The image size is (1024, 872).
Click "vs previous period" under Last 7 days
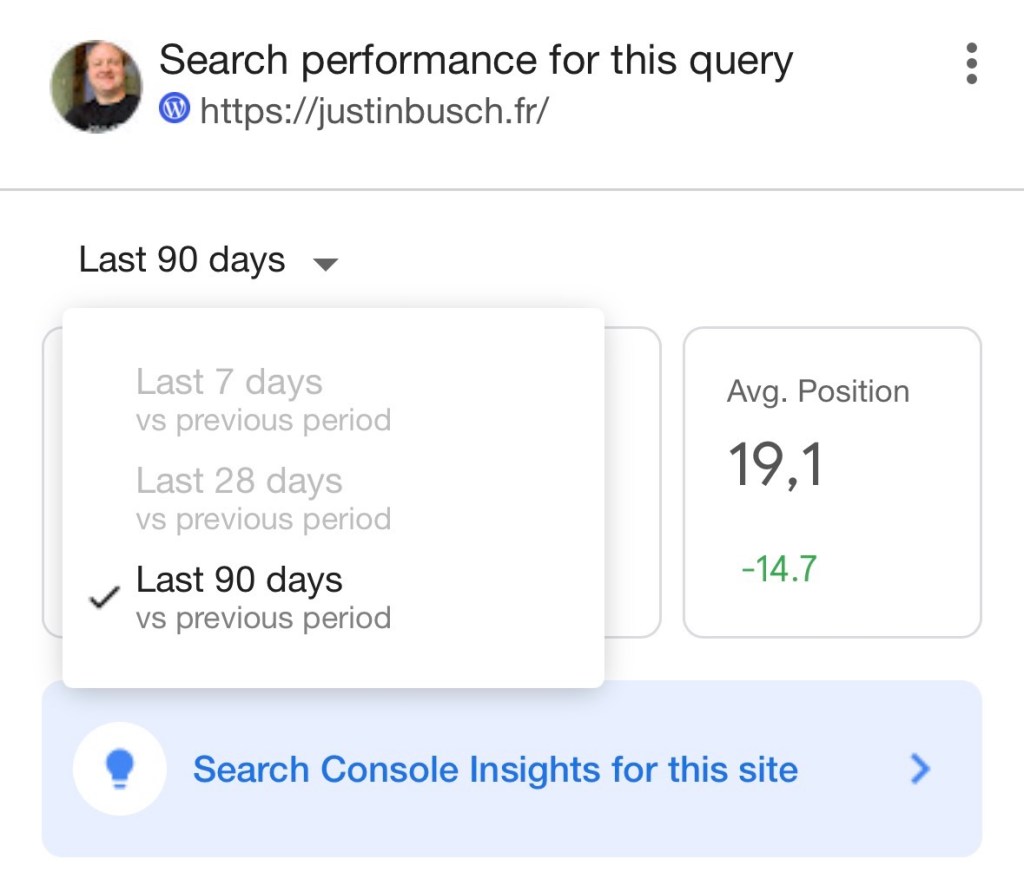pyautogui.click(x=263, y=420)
